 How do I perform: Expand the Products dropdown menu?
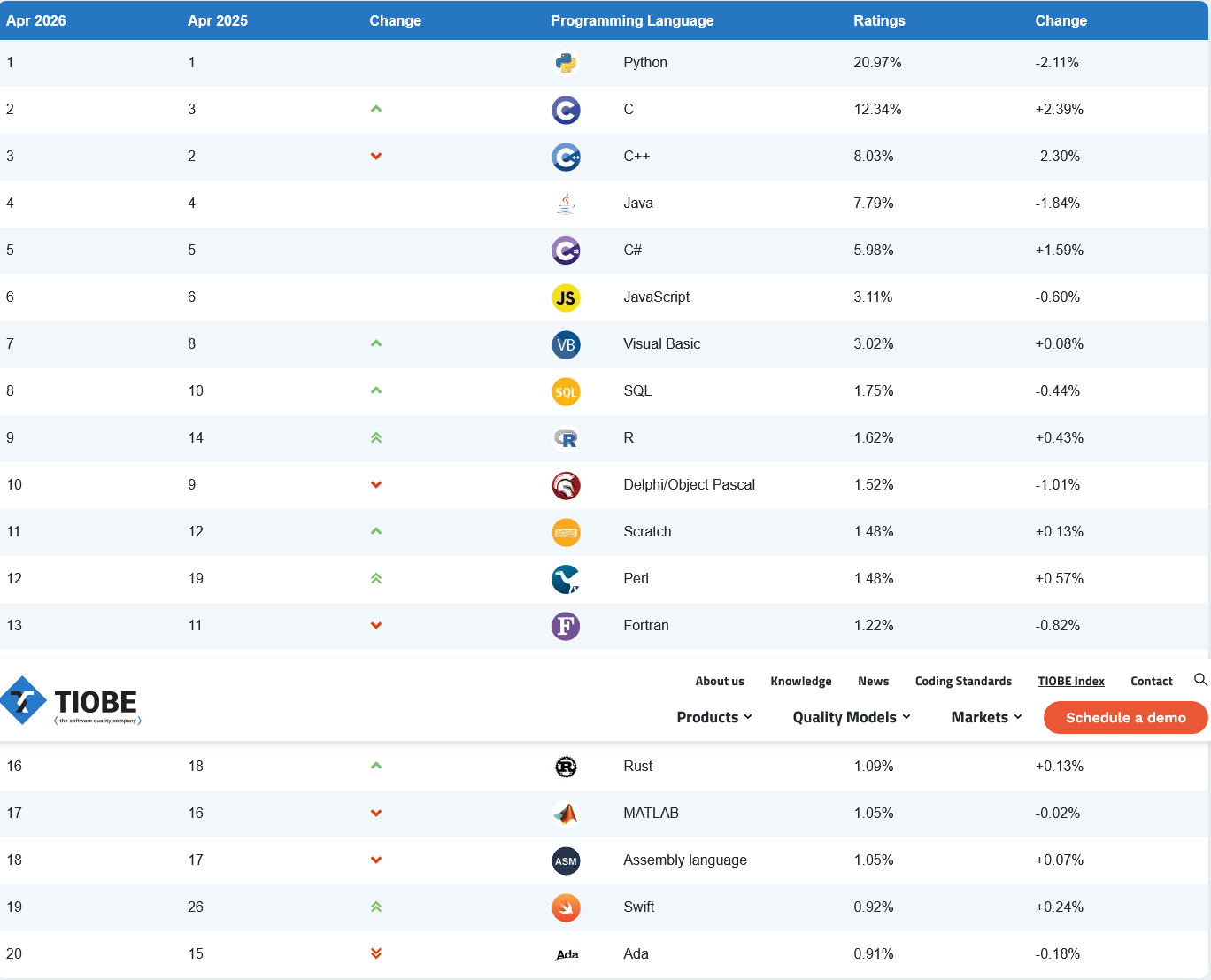[714, 717]
